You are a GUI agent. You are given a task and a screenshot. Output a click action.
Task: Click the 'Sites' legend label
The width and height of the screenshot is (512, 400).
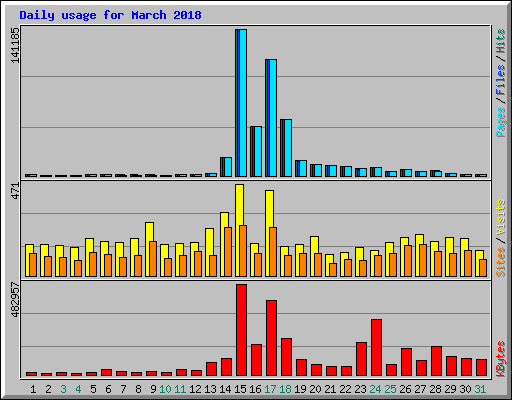pos(500,262)
